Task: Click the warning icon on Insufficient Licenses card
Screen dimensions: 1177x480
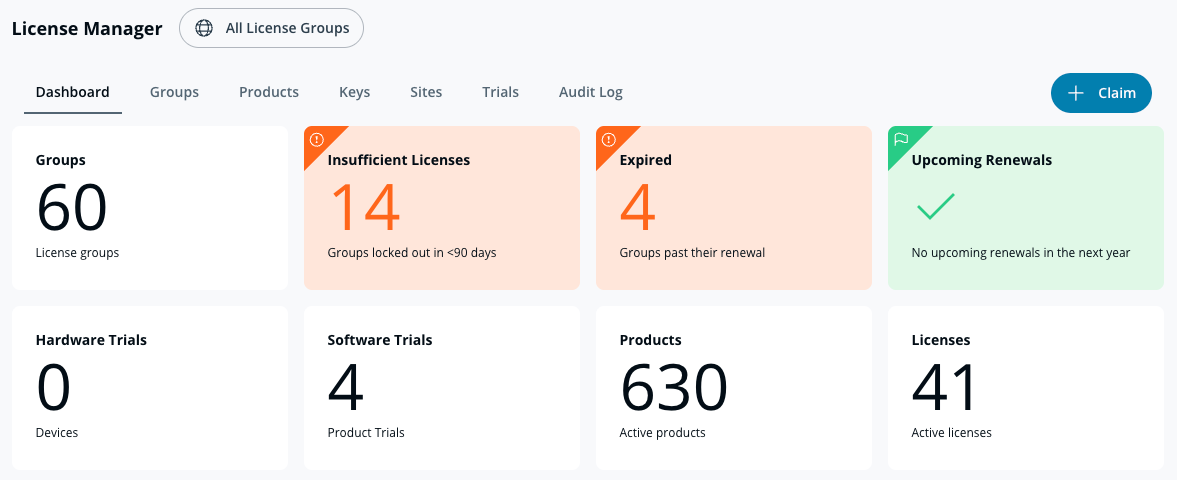Action: (316, 139)
